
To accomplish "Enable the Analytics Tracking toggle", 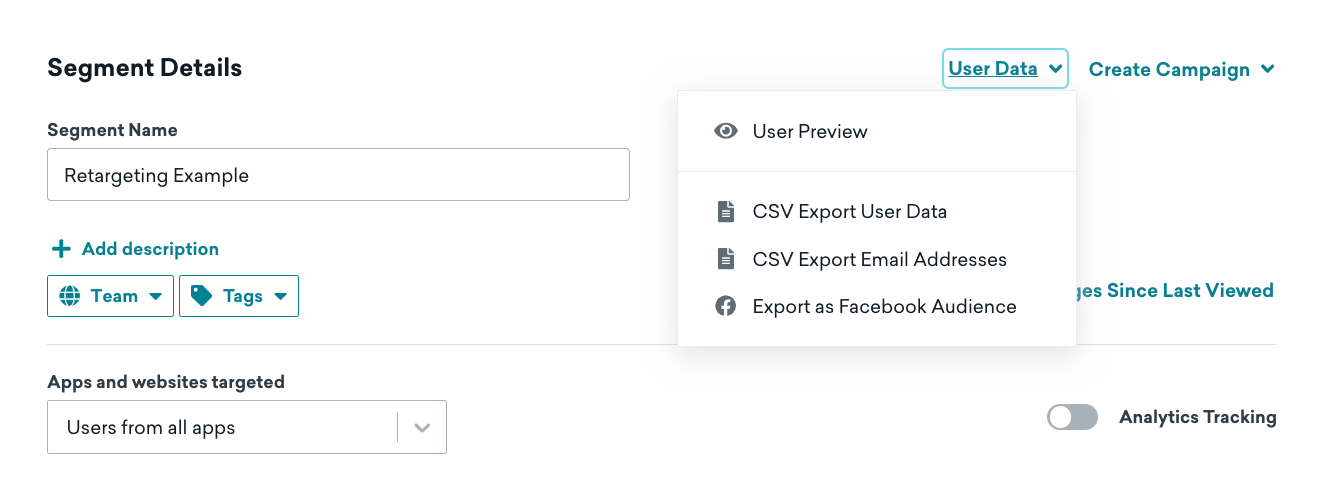I will pos(1072,417).
